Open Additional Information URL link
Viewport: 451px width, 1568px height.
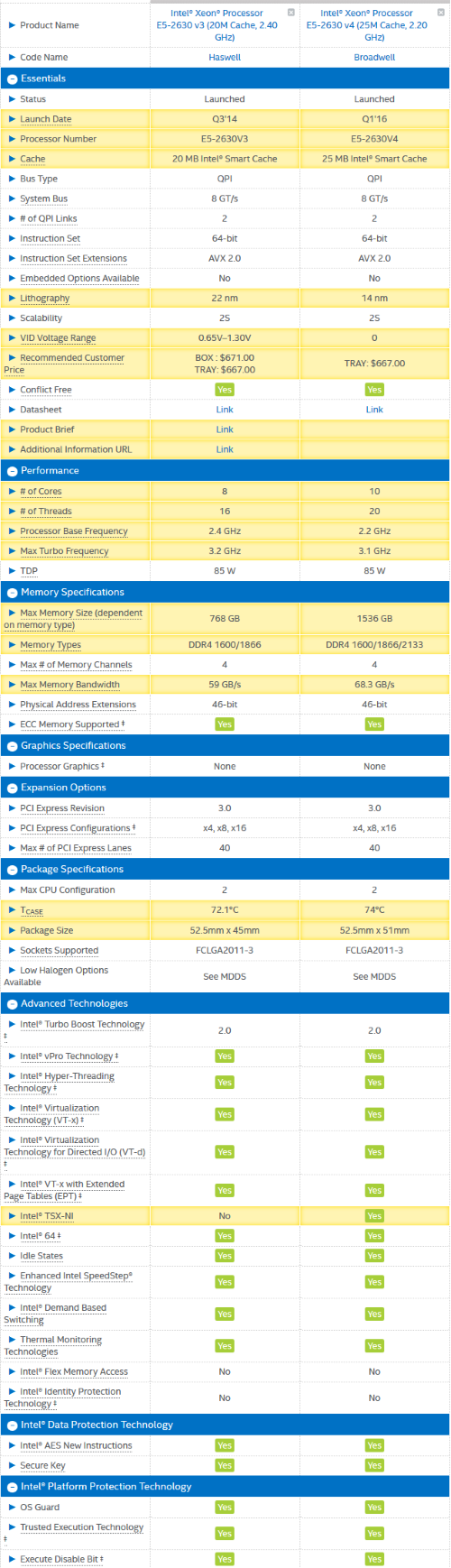click(225, 449)
